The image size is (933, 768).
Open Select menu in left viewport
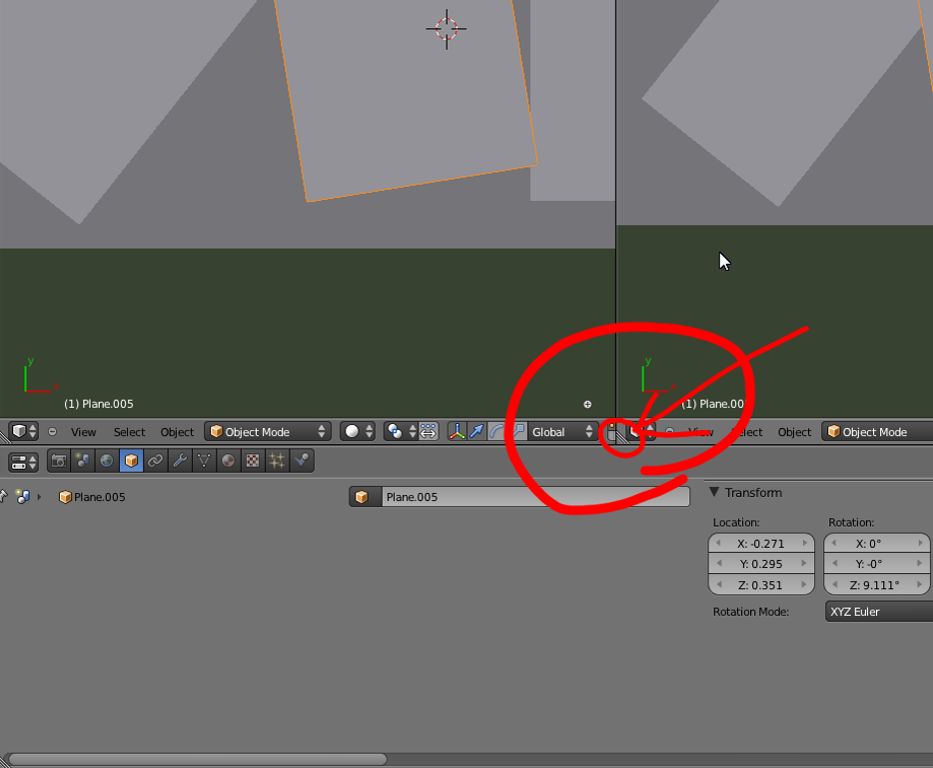point(129,432)
